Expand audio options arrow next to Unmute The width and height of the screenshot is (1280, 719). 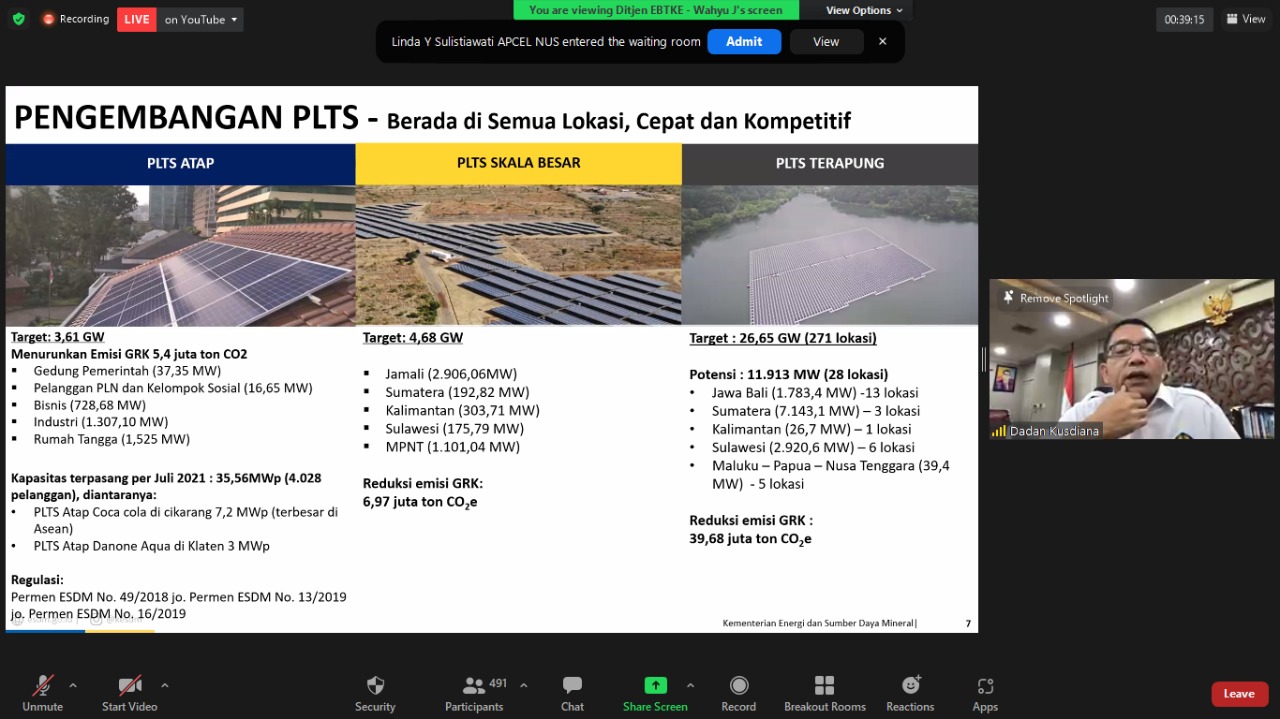(72, 685)
